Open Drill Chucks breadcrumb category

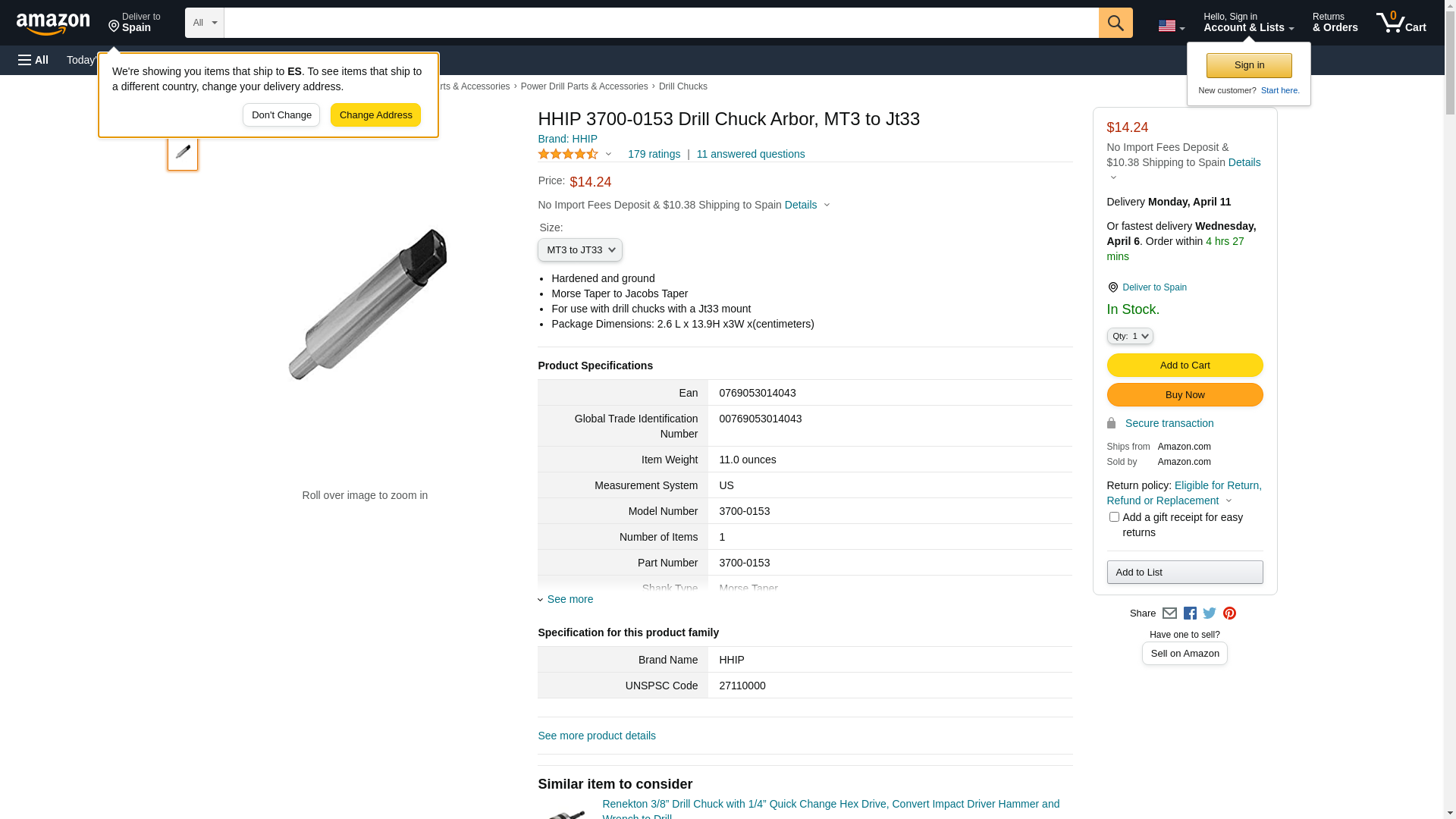click(x=682, y=86)
